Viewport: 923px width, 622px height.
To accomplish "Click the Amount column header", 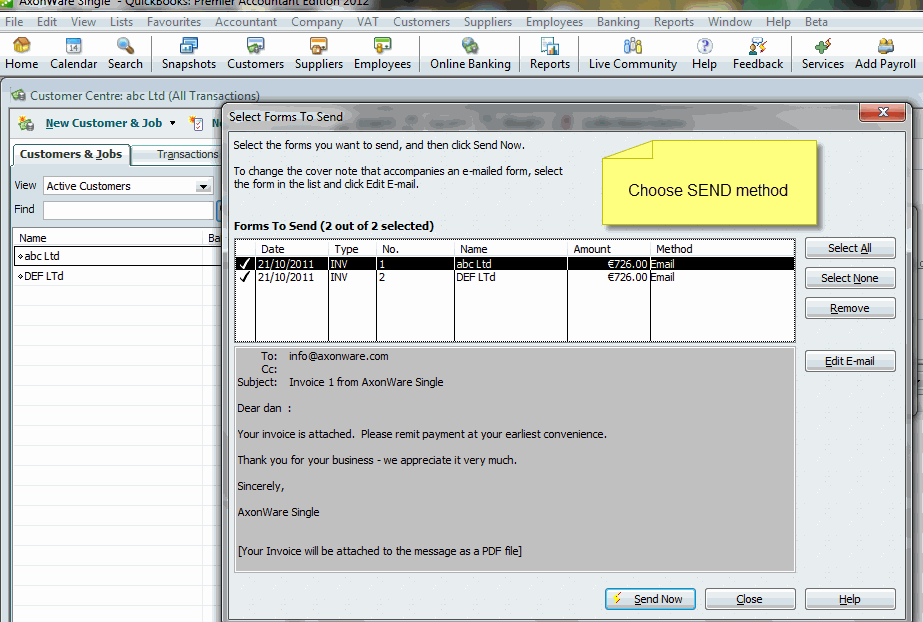I will [x=609, y=249].
